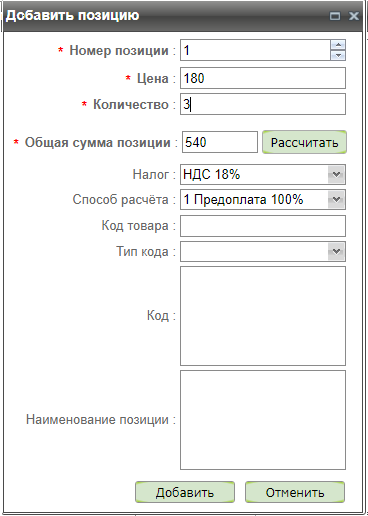The width and height of the screenshot is (368, 516).
Task: Select the Цена input field
Action: coord(263,78)
